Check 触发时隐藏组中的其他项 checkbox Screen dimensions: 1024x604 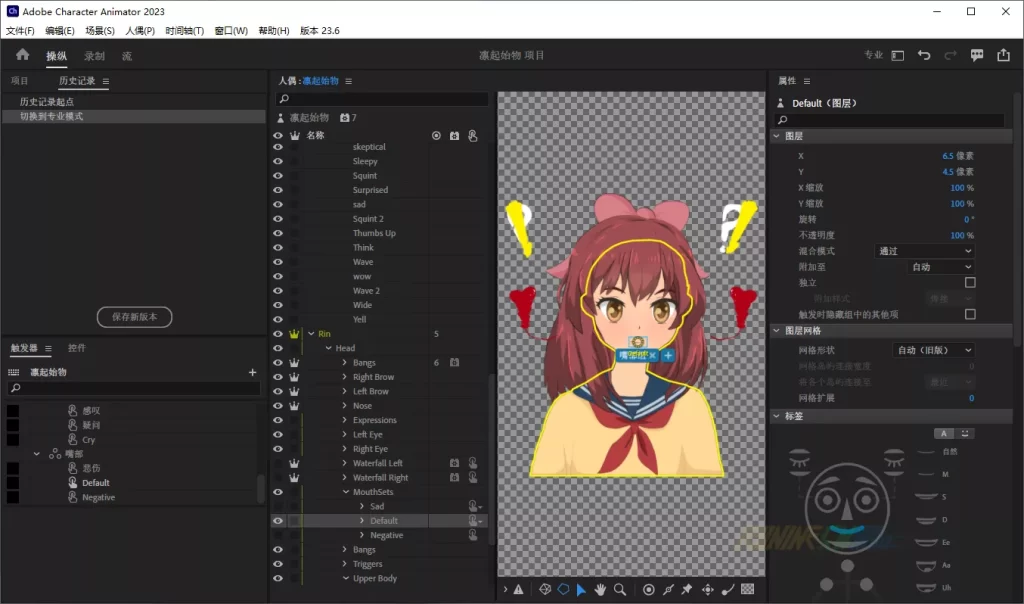[969, 314]
